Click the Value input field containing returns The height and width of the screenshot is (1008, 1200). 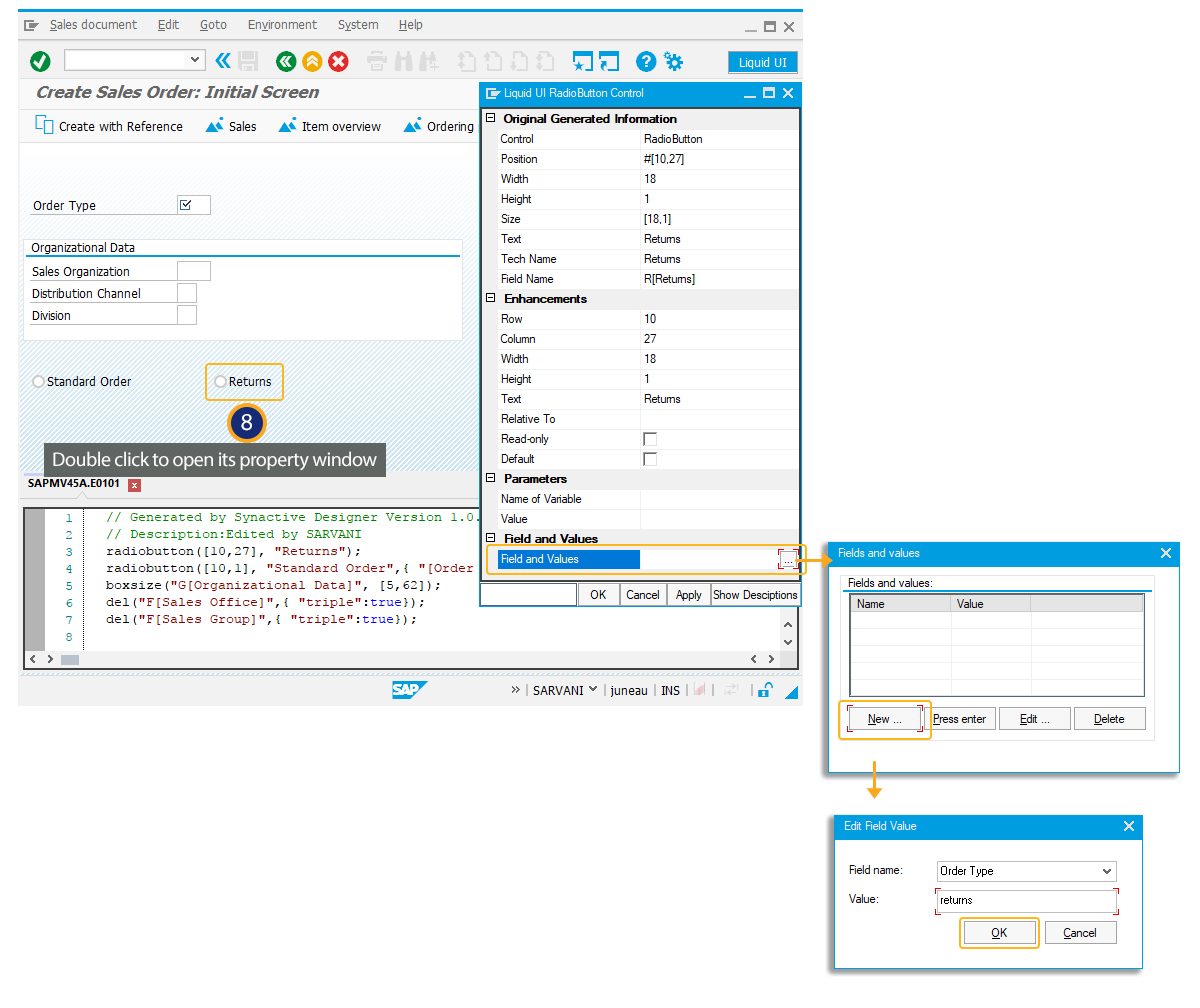tap(1027, 900)
